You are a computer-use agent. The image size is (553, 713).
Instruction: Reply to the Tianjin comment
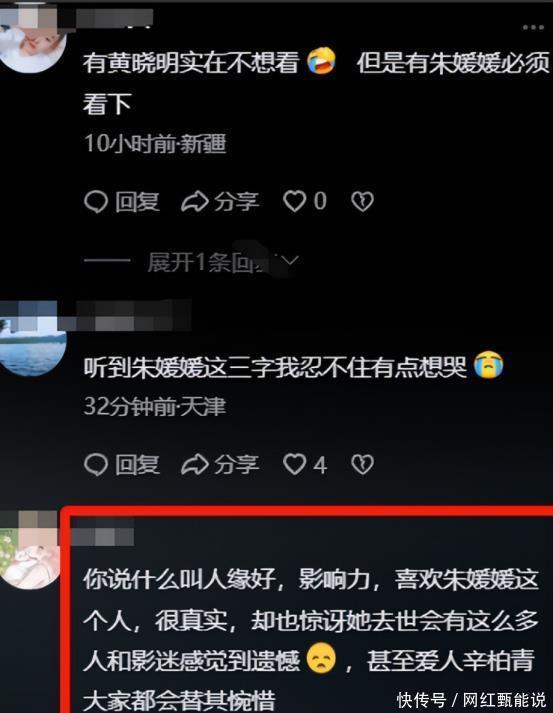coord(122,464)
